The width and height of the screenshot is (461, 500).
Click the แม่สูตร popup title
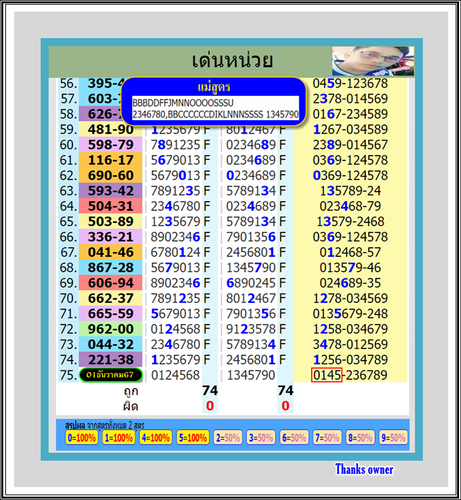tap(214, 87)
